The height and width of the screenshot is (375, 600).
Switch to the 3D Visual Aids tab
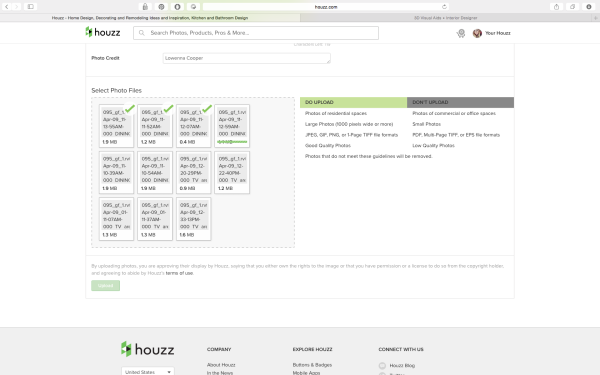(x=446, y=18)
